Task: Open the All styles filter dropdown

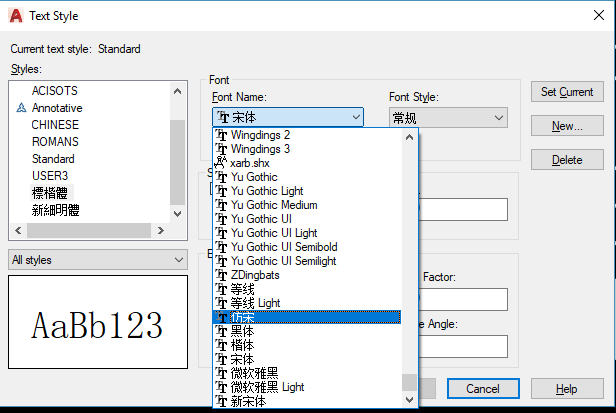Action: (98, 260)
